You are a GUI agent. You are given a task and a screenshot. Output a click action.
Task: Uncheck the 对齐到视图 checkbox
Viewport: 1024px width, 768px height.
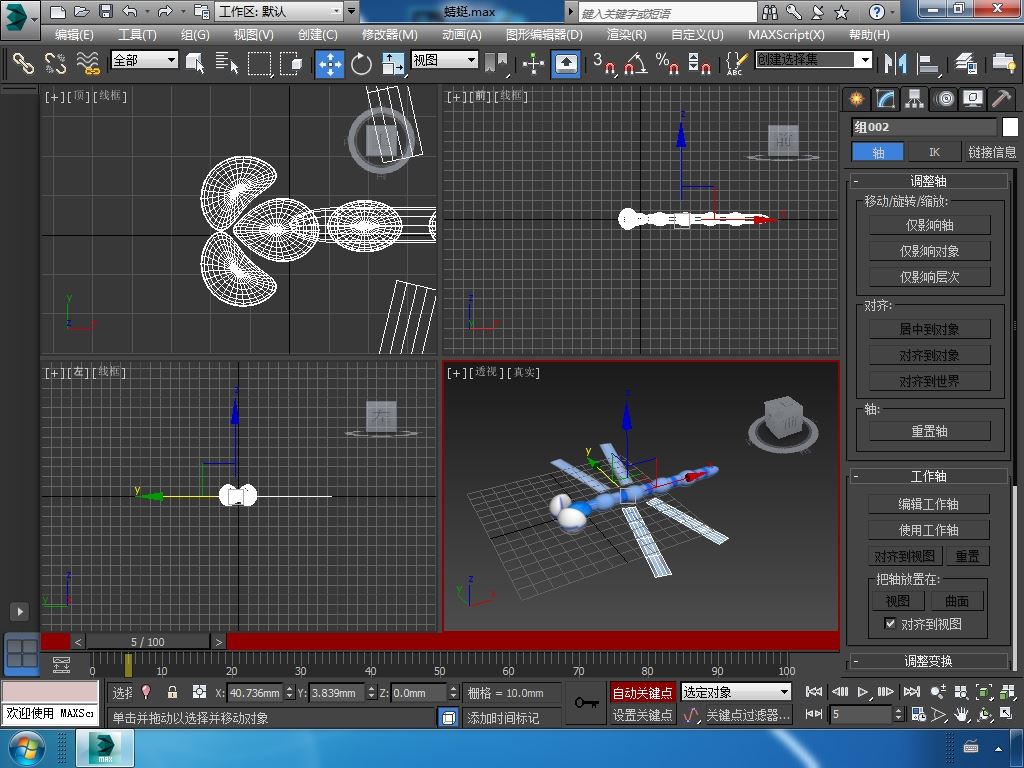(890, 624)
